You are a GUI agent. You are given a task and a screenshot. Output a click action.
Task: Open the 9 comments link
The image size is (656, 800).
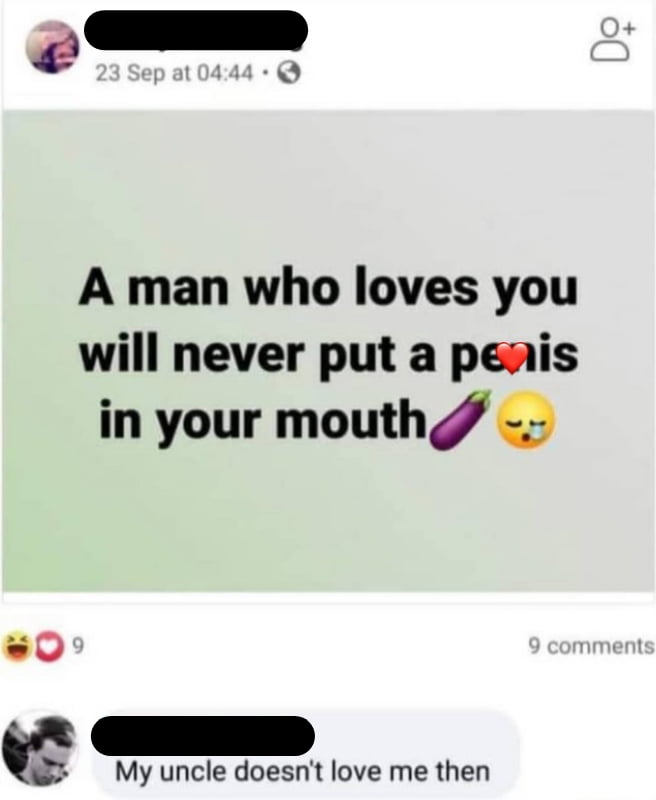point(591,646)
